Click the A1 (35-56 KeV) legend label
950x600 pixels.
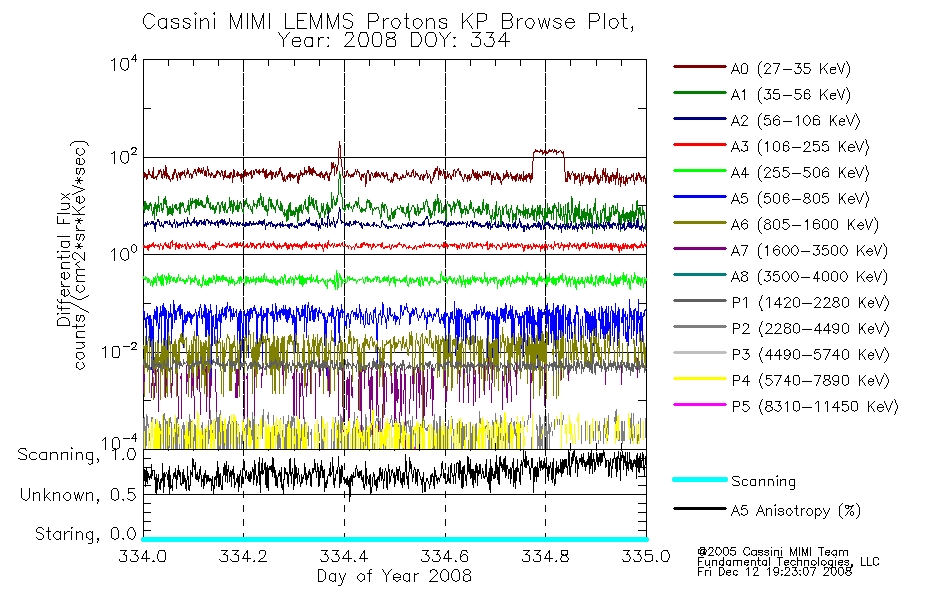click(791, 95)
